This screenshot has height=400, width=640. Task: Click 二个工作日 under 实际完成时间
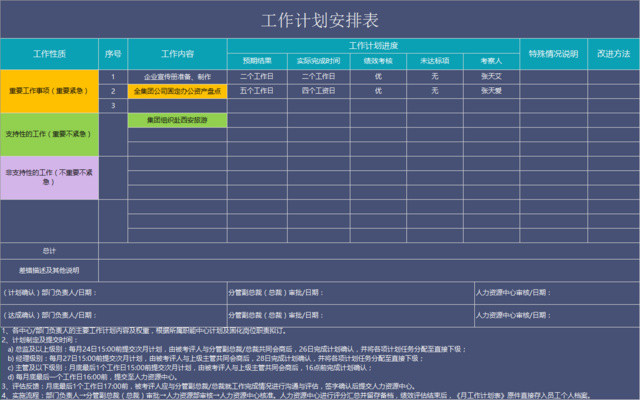click(x=318, y=77)
